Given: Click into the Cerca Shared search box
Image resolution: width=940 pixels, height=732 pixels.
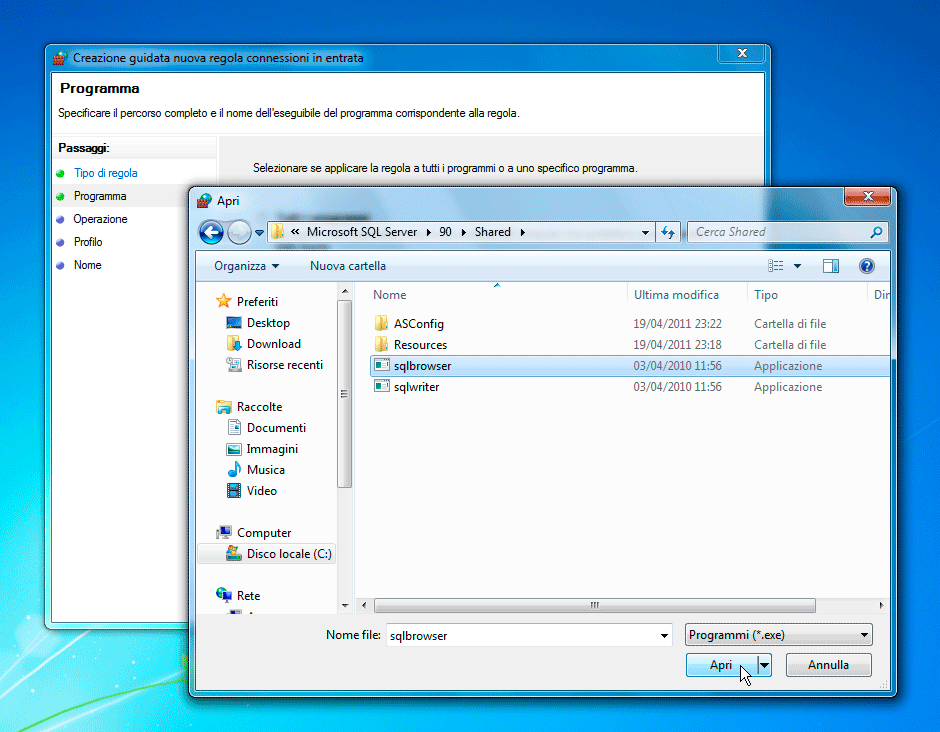Looking at the screenshot, I should (779, 232).
